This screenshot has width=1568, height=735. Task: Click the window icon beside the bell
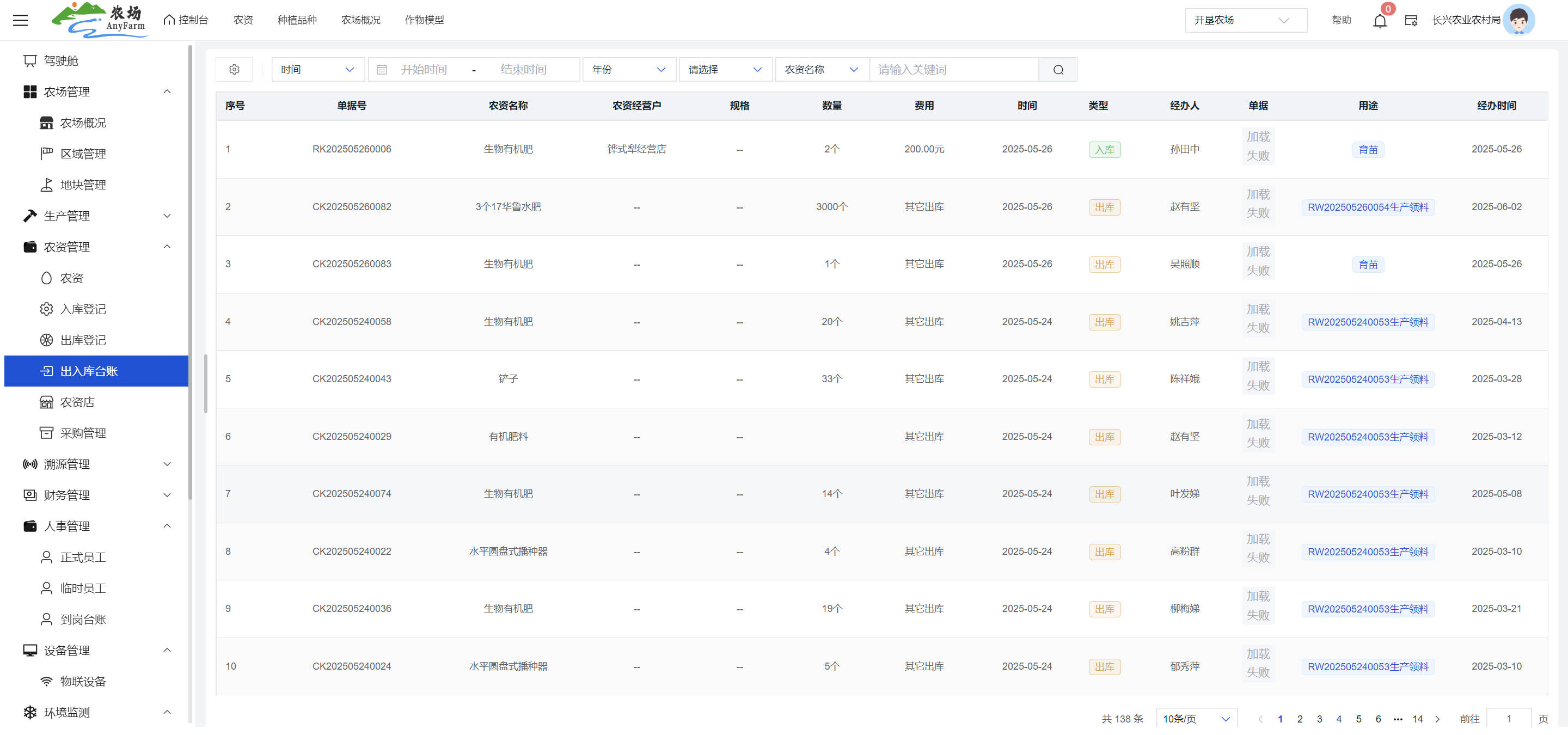click(x=1410, y=21)
